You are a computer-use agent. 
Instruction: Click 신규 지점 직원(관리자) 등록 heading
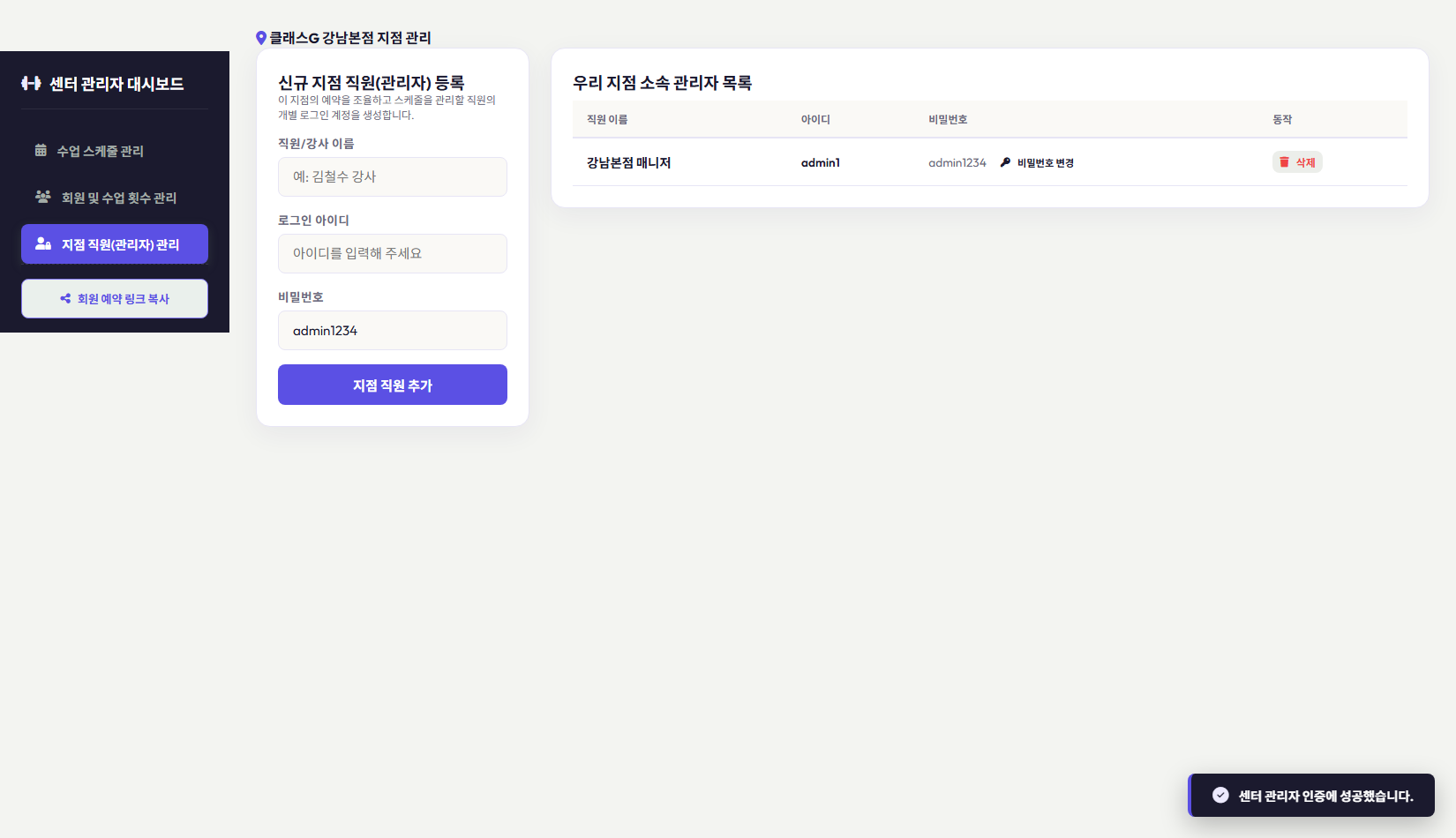pos(371,83)
